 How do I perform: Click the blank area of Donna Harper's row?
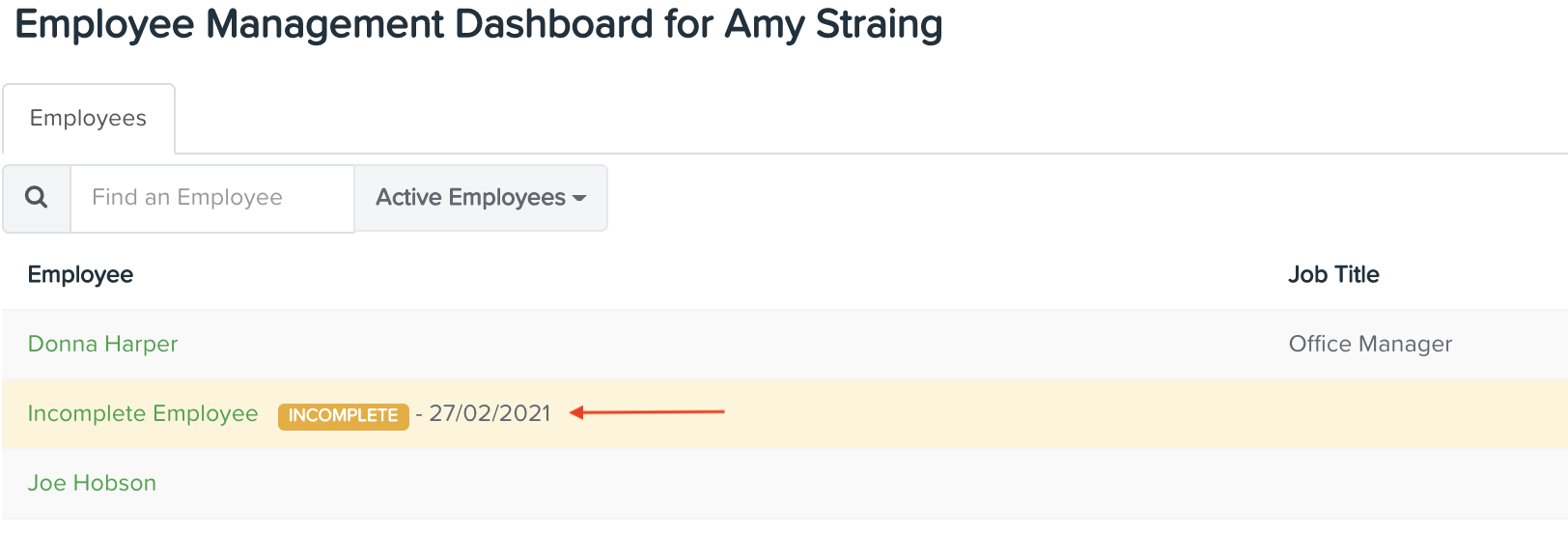pos(724,344)
